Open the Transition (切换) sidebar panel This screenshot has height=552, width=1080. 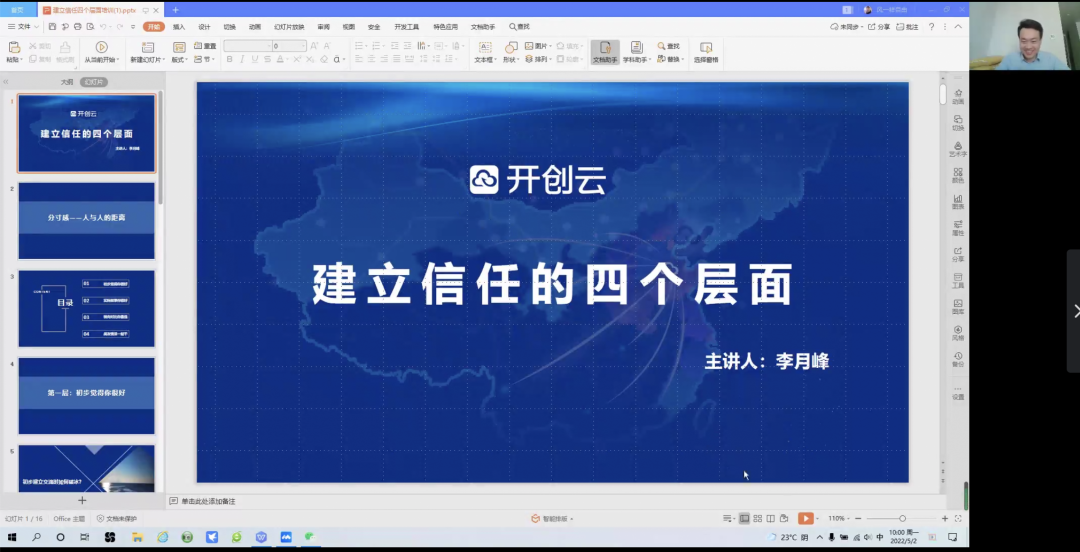[x=957, y=123]
